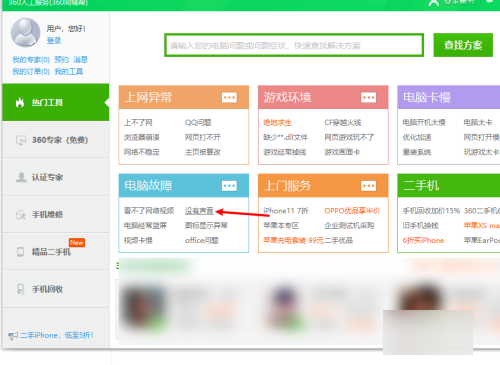500x365 pixels.
Task: Open 我的订单(0) link
Action: pos(31,71)
